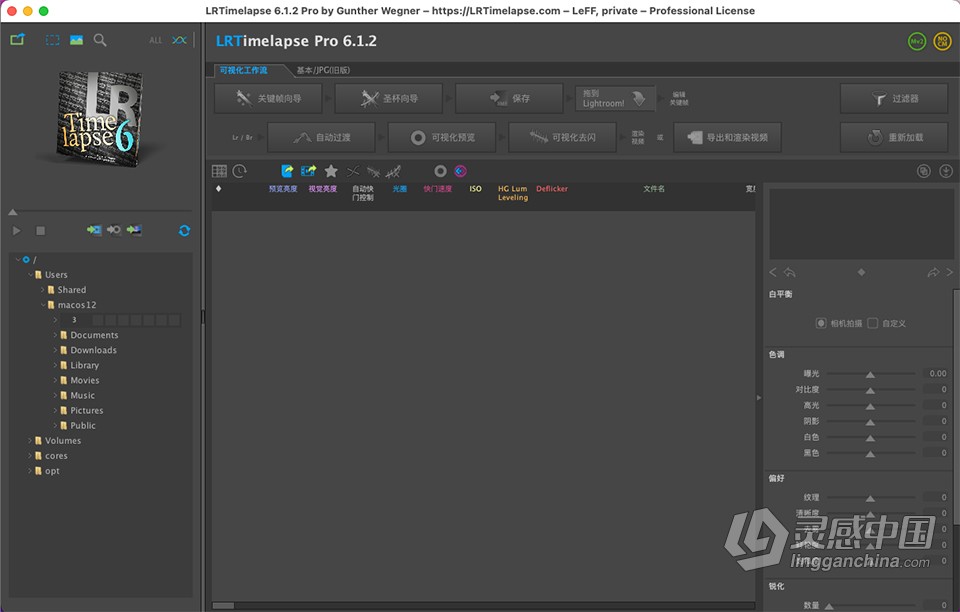
Task: Click the 曝光 exposure slider
Action: click(x=871, y=373)
